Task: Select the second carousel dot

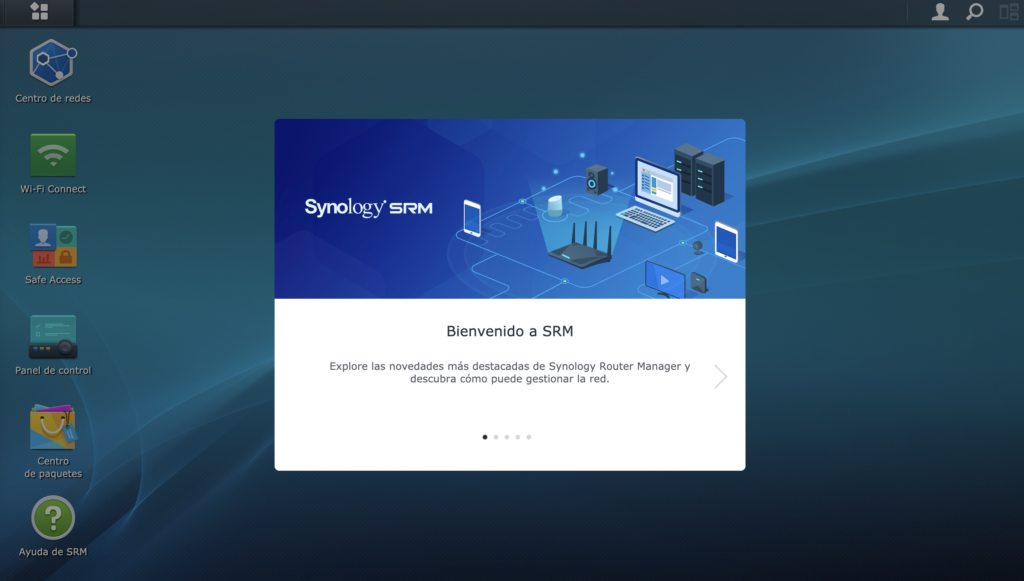Action: click(496, 437)
